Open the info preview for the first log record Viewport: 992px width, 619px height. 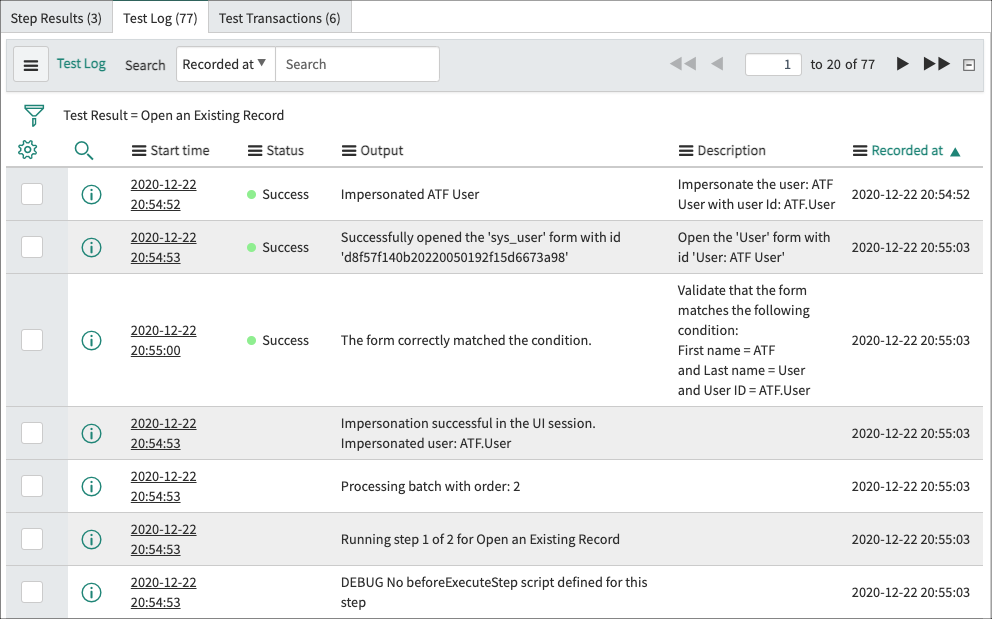click(x=91, y=194)
